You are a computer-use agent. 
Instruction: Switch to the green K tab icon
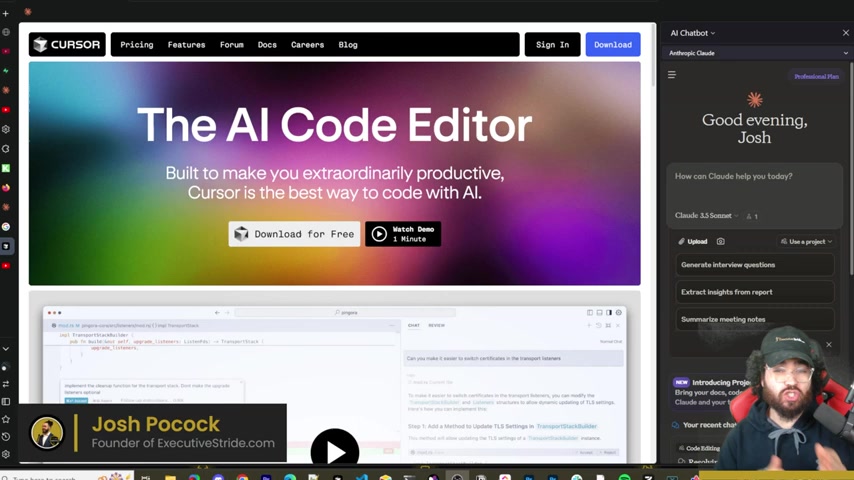[x=6, y=168]
